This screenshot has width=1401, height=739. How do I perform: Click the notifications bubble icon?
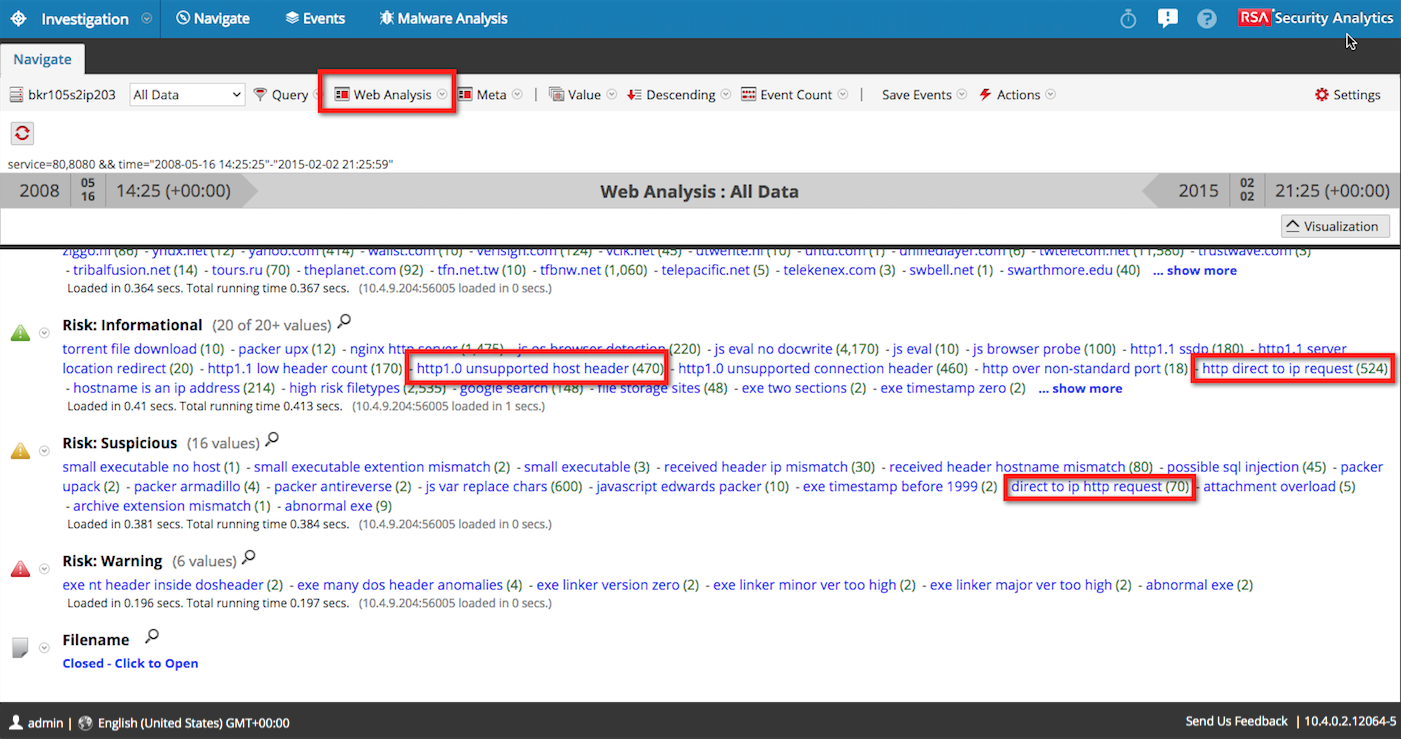coord(1167,18)
